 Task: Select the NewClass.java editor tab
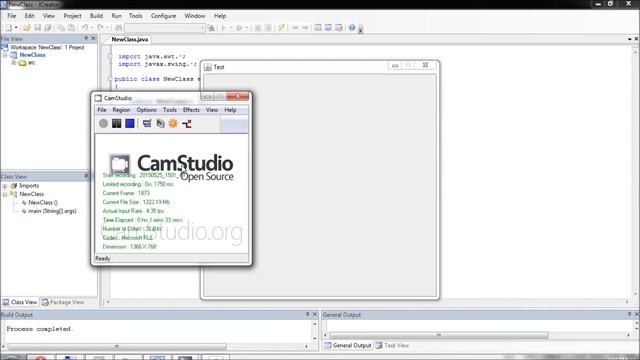(130, 39)
